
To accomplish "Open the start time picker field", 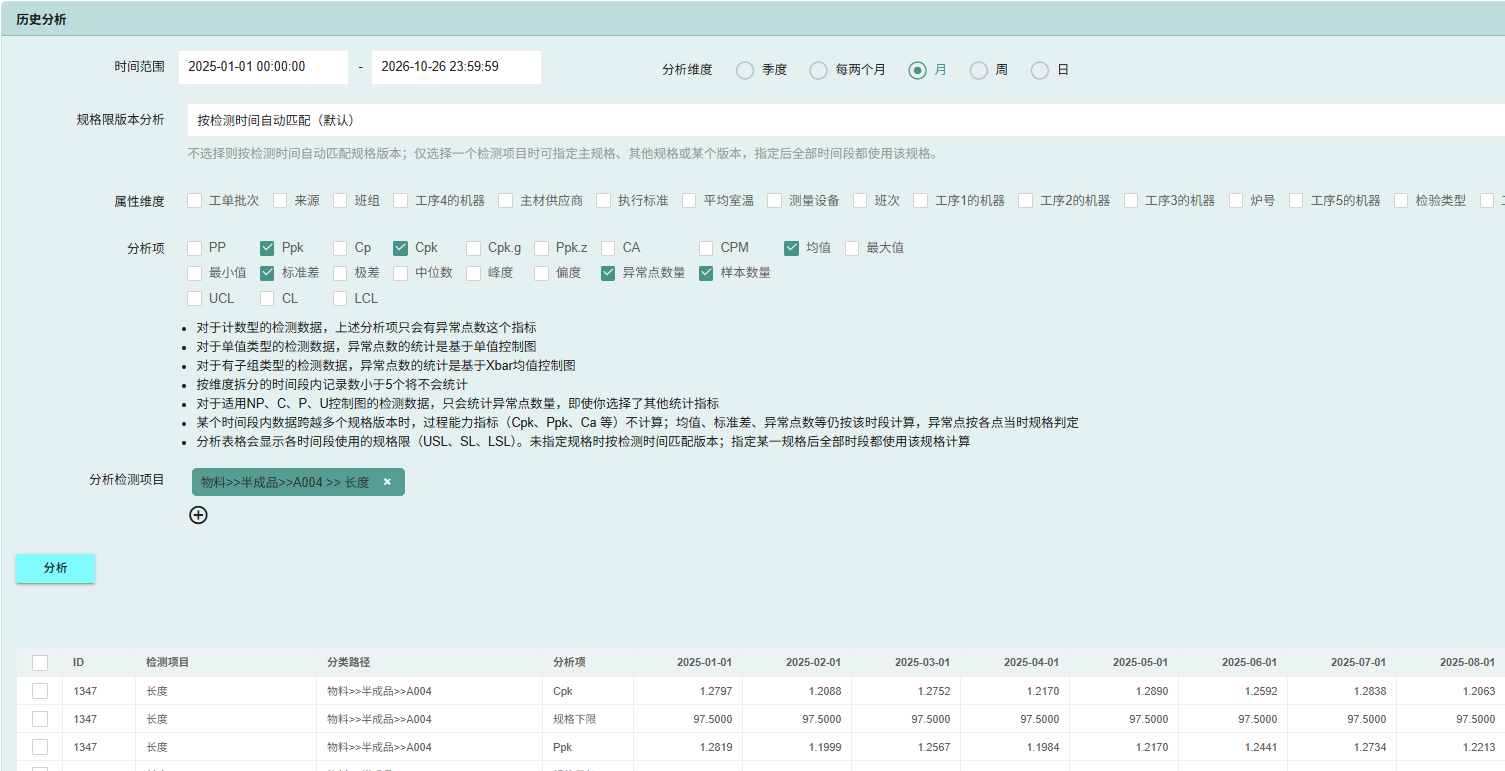I will tap(264, 67).
